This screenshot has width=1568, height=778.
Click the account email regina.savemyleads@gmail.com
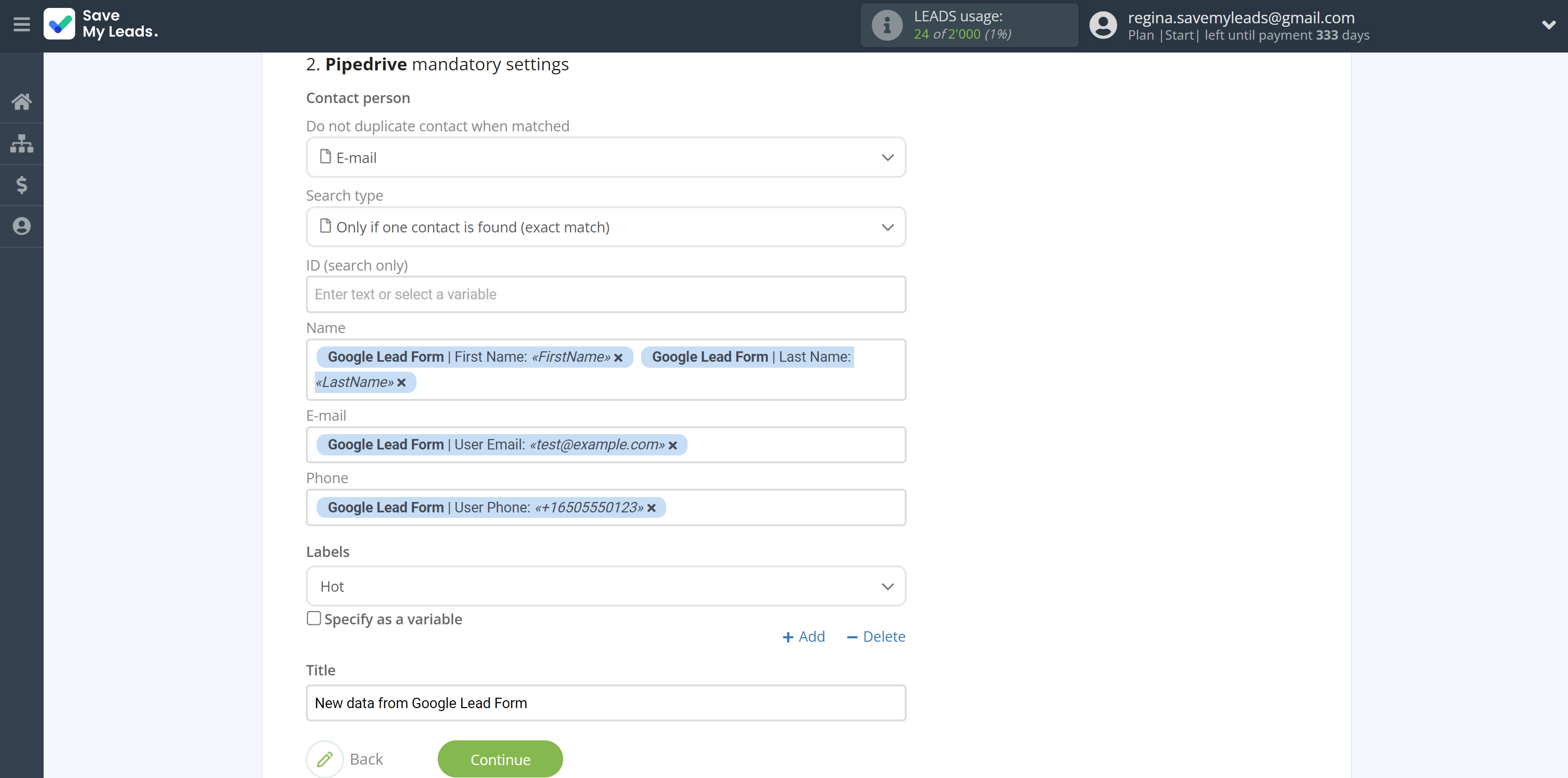point(1240,18)
